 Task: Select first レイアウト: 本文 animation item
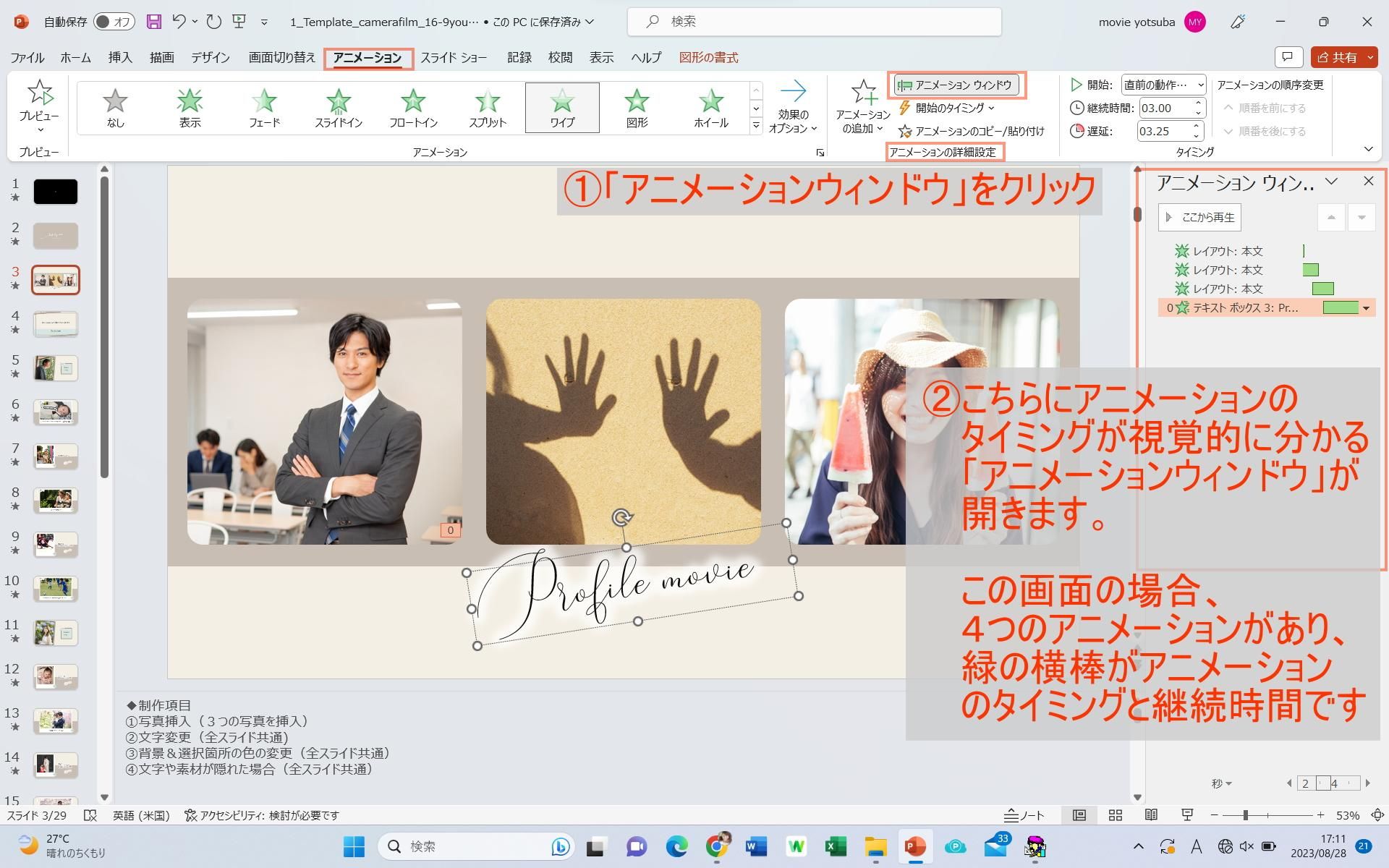click(x=1266, y=251)
